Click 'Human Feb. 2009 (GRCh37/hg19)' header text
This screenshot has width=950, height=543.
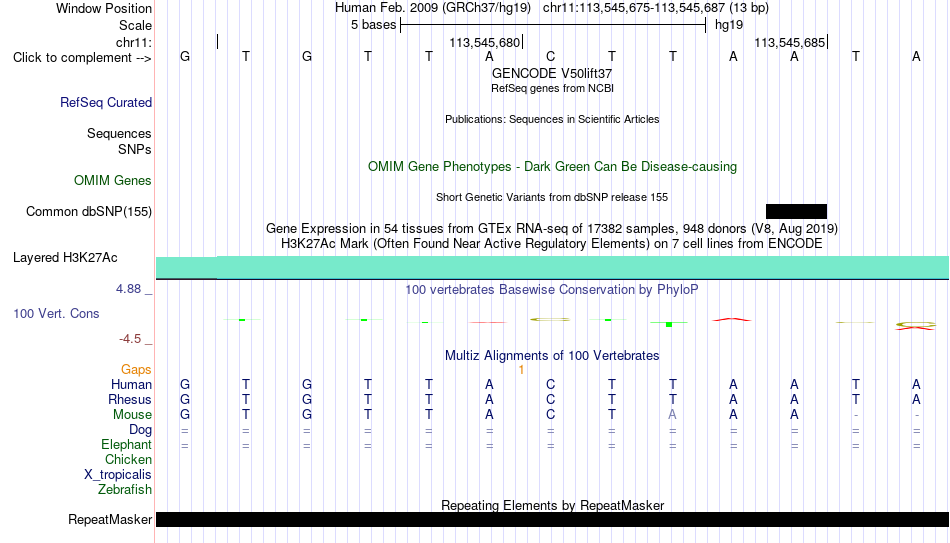click(x=433, y=8)
